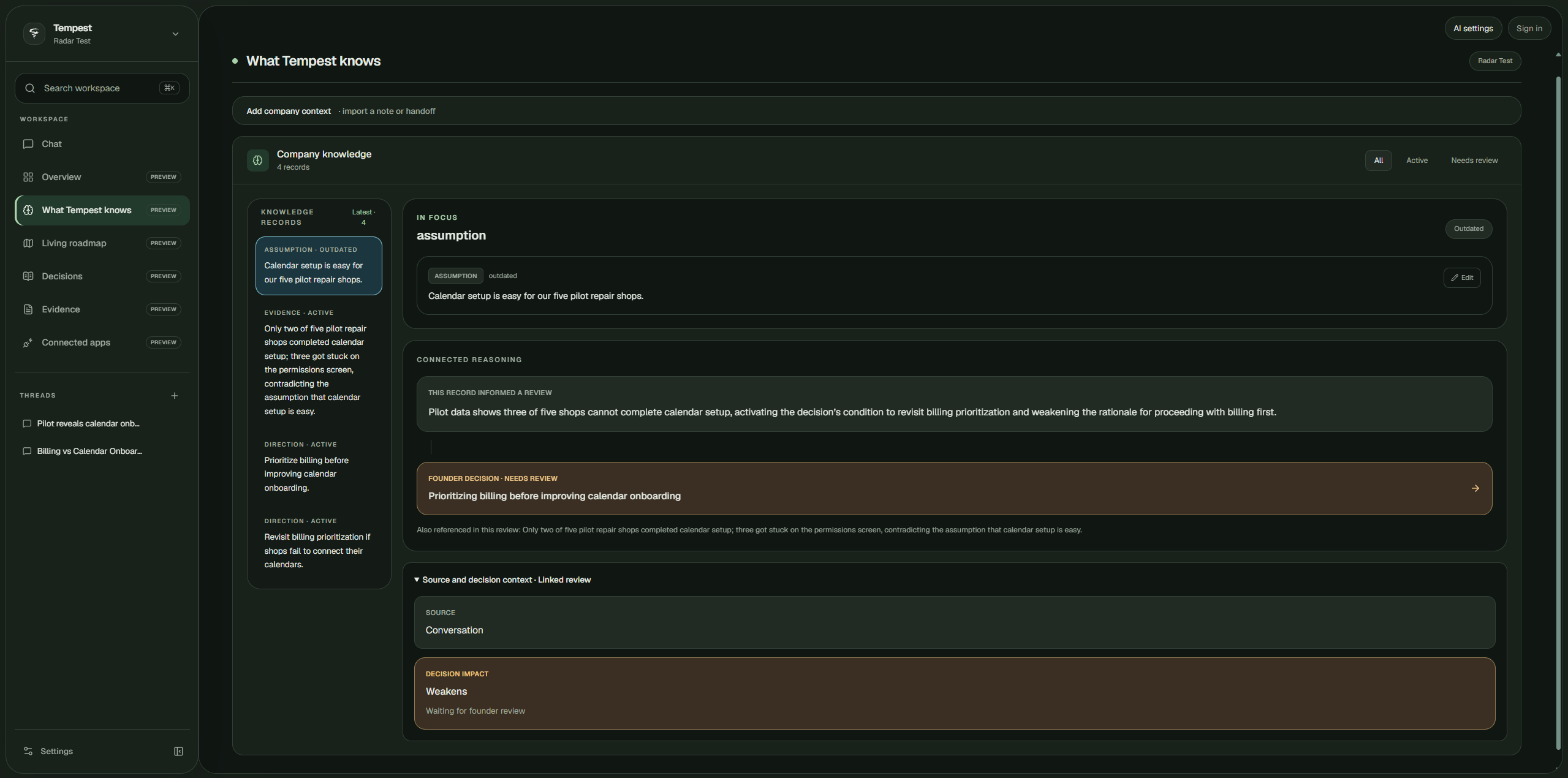Click the Edit pencil button

pyautogui.click(x=1461, y=278)
